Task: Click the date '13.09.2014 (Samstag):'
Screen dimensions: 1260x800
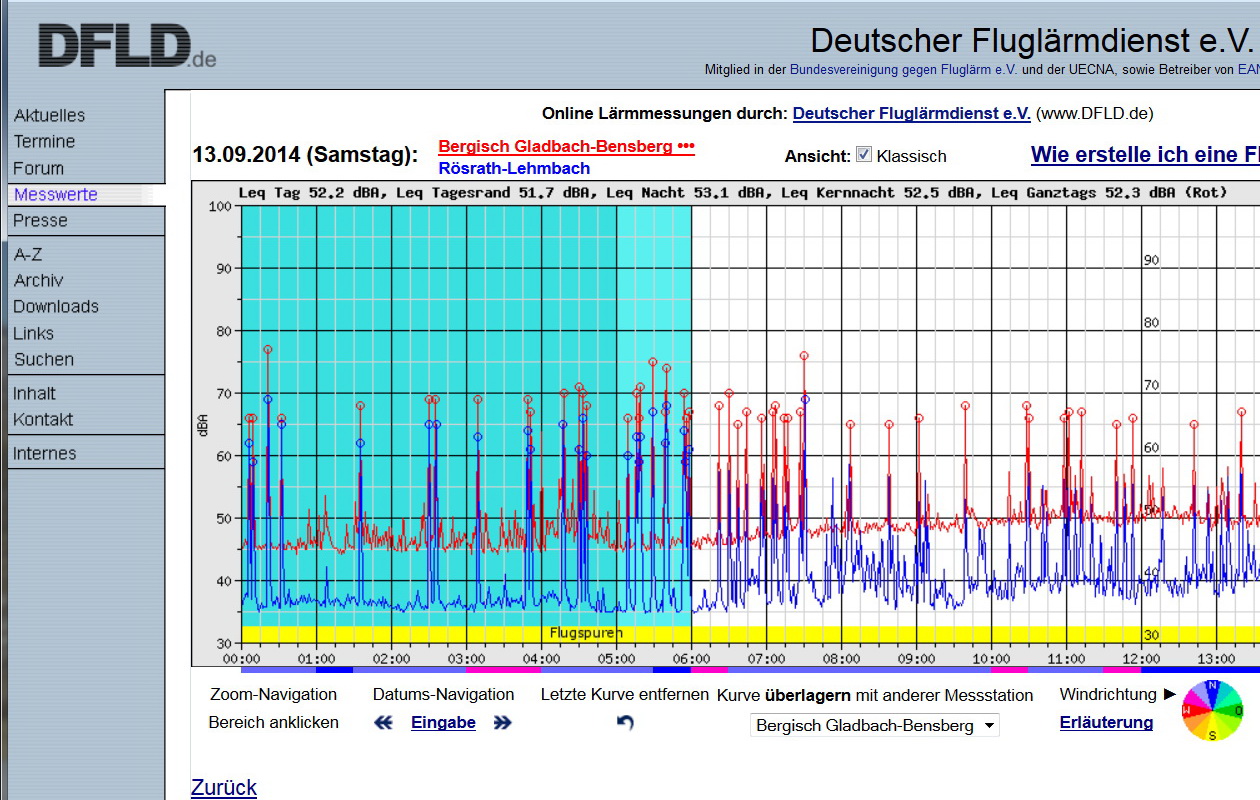Action: coord(305,155)
